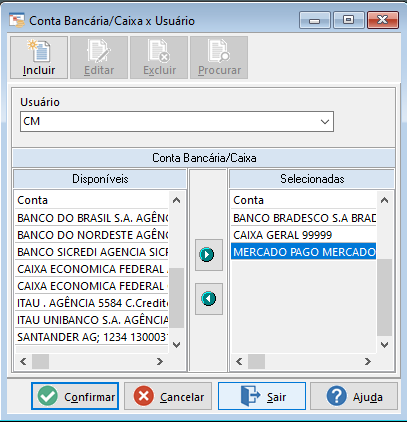
Task: Select ITAU UNIBANCO S.A. row
Action: (92, 320)
